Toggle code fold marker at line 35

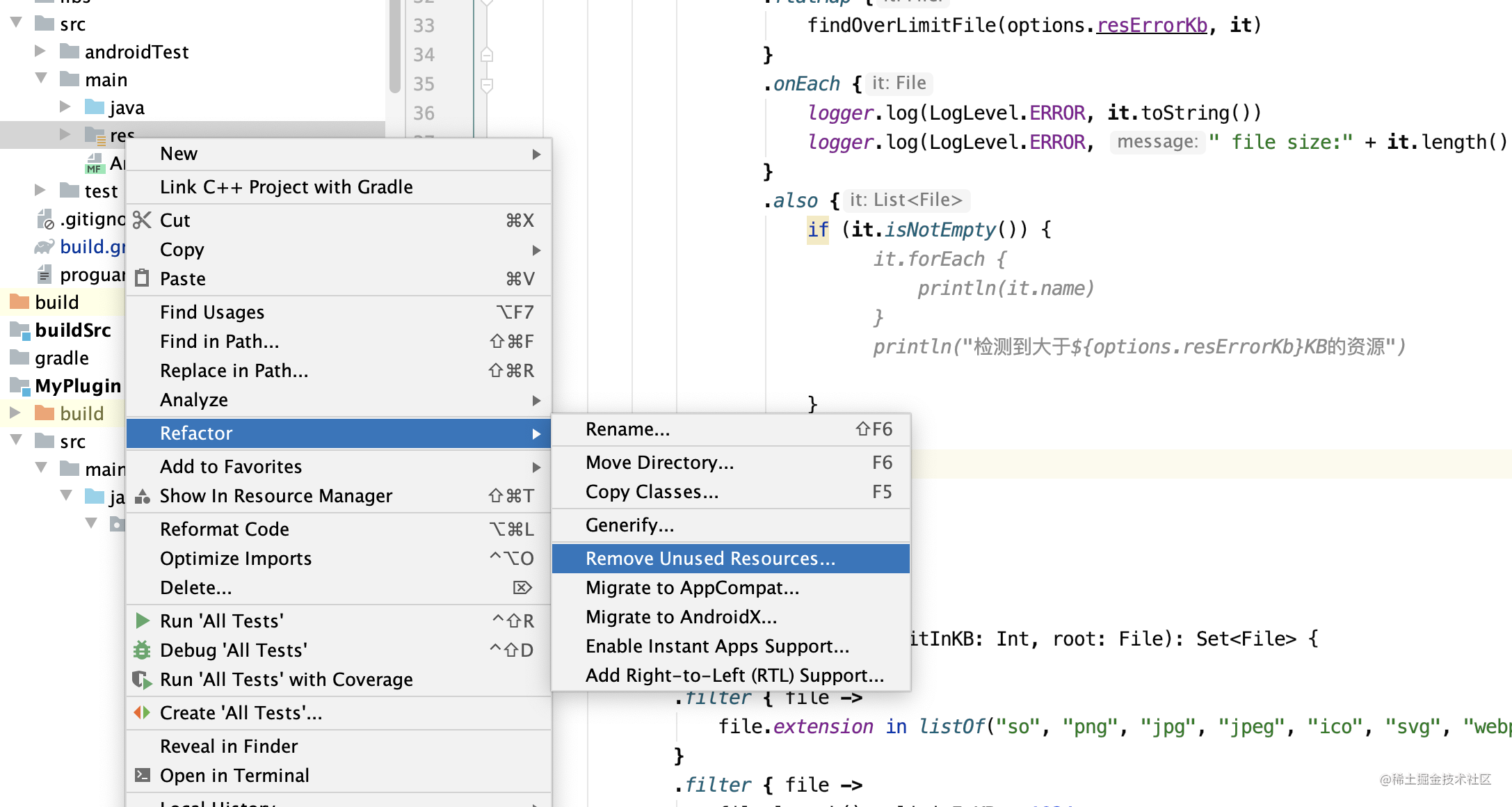(487, 84)
